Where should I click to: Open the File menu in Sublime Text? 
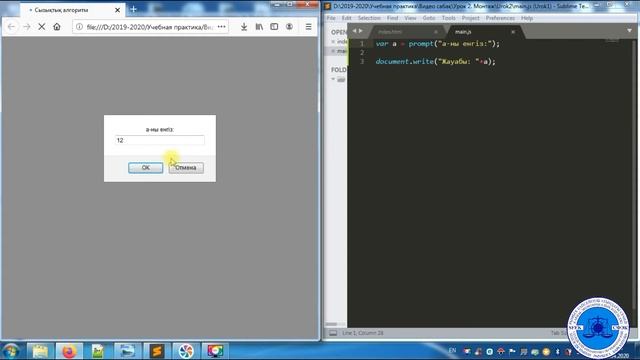331,18
